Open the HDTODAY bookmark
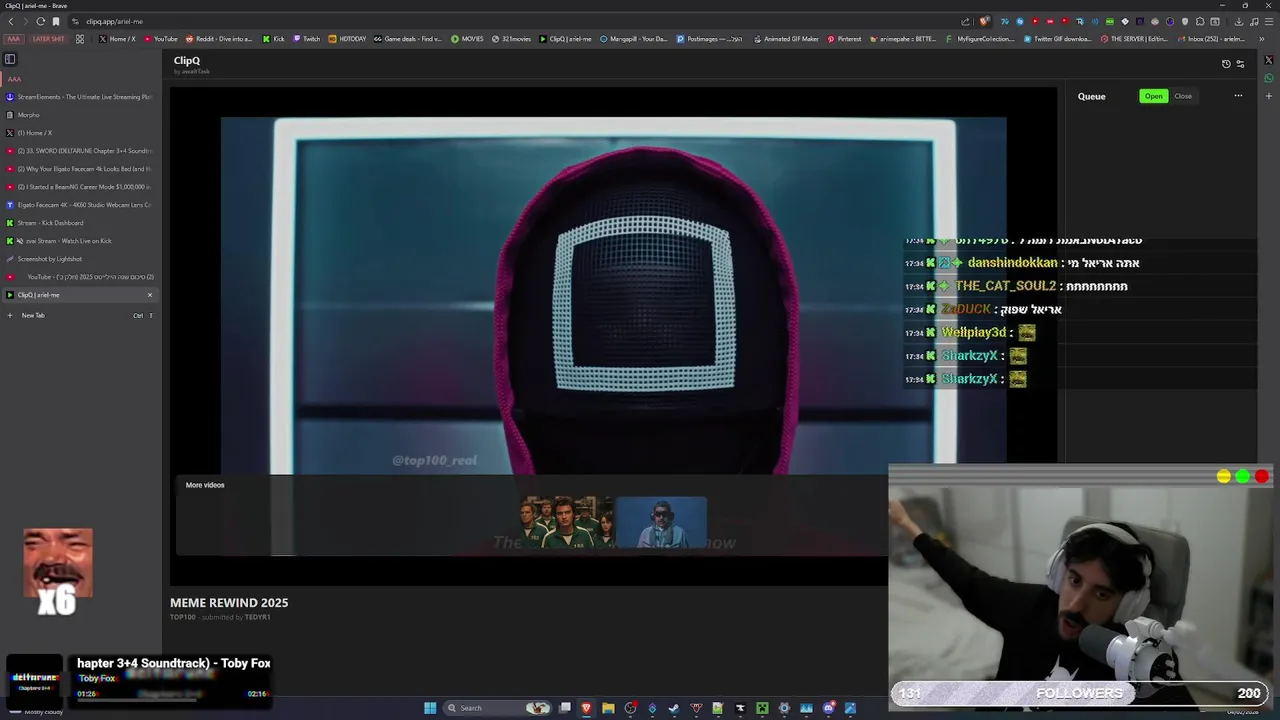The width and height of the screenshot is (1280, 720). (348, 39)
